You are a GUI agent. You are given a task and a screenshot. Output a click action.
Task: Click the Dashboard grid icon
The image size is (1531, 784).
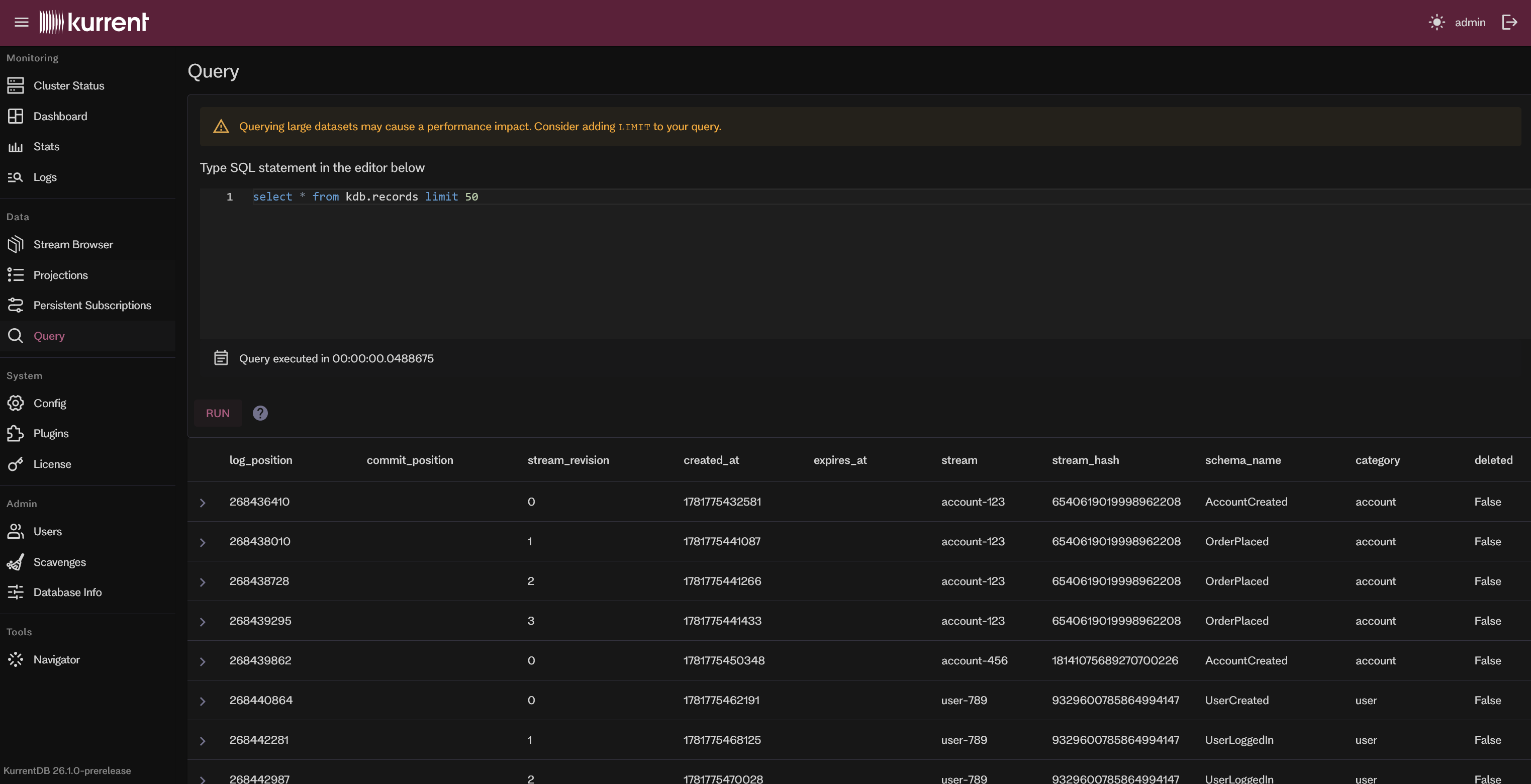[16, 116]
